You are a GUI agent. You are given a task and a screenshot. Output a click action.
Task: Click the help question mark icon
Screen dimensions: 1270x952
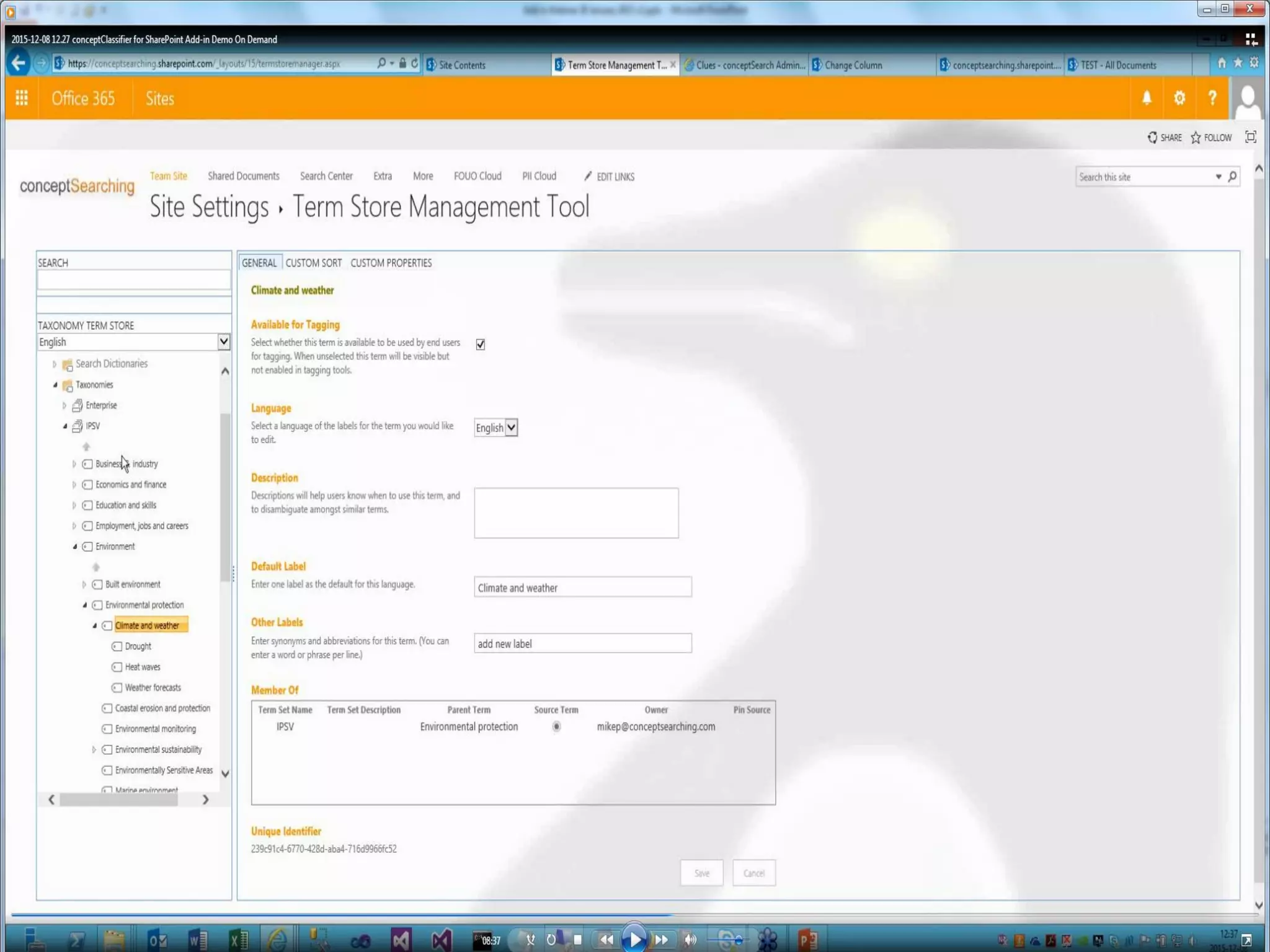coord(1212,98)
